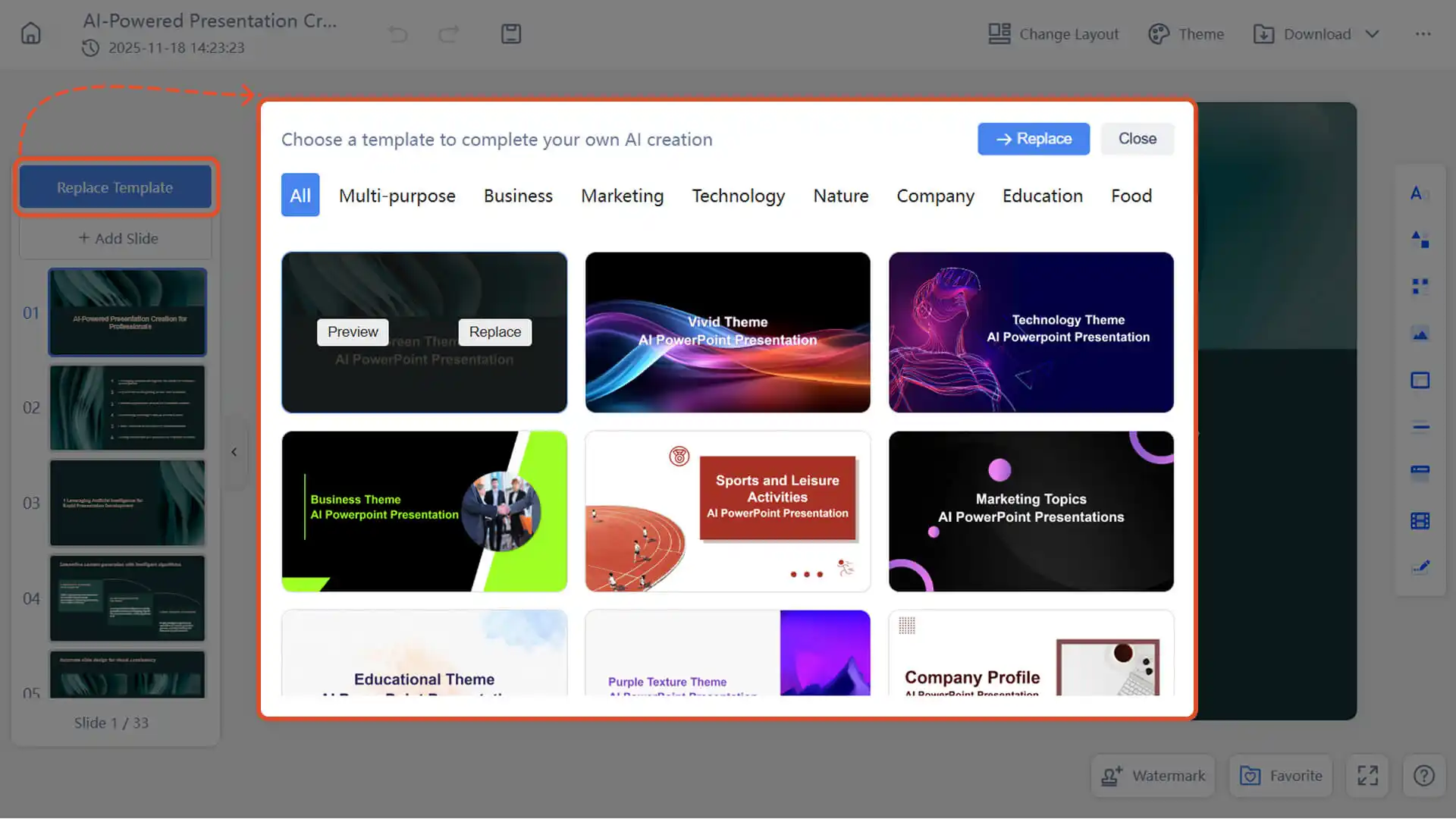Select slide 01 thumbnail
Viewport: 1456px width, 819px height.
tap(127, 312)
